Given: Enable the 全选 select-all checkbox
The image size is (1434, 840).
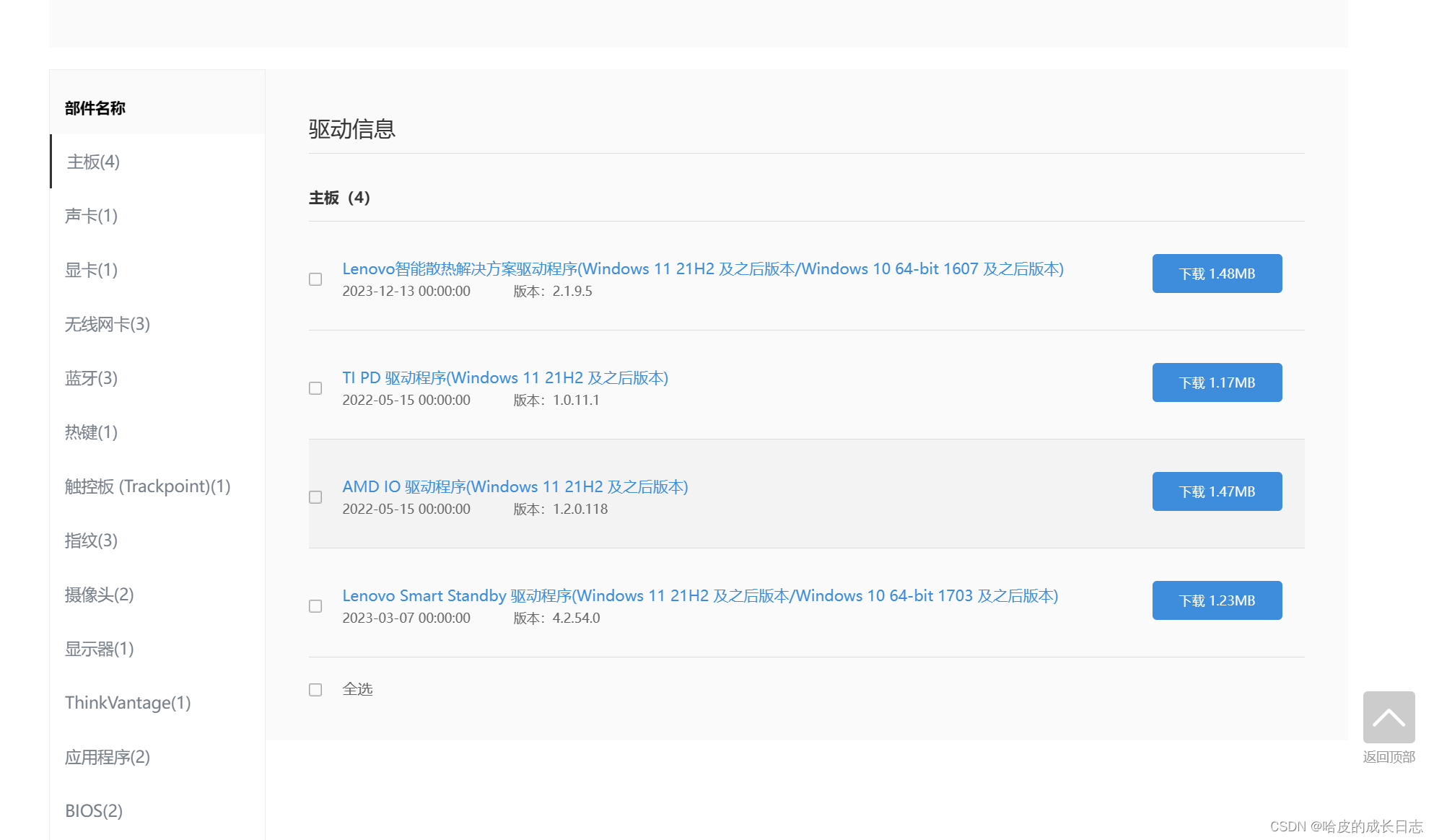Looking at the screenshot, I should pyautogui.click(x=315, y=690).
